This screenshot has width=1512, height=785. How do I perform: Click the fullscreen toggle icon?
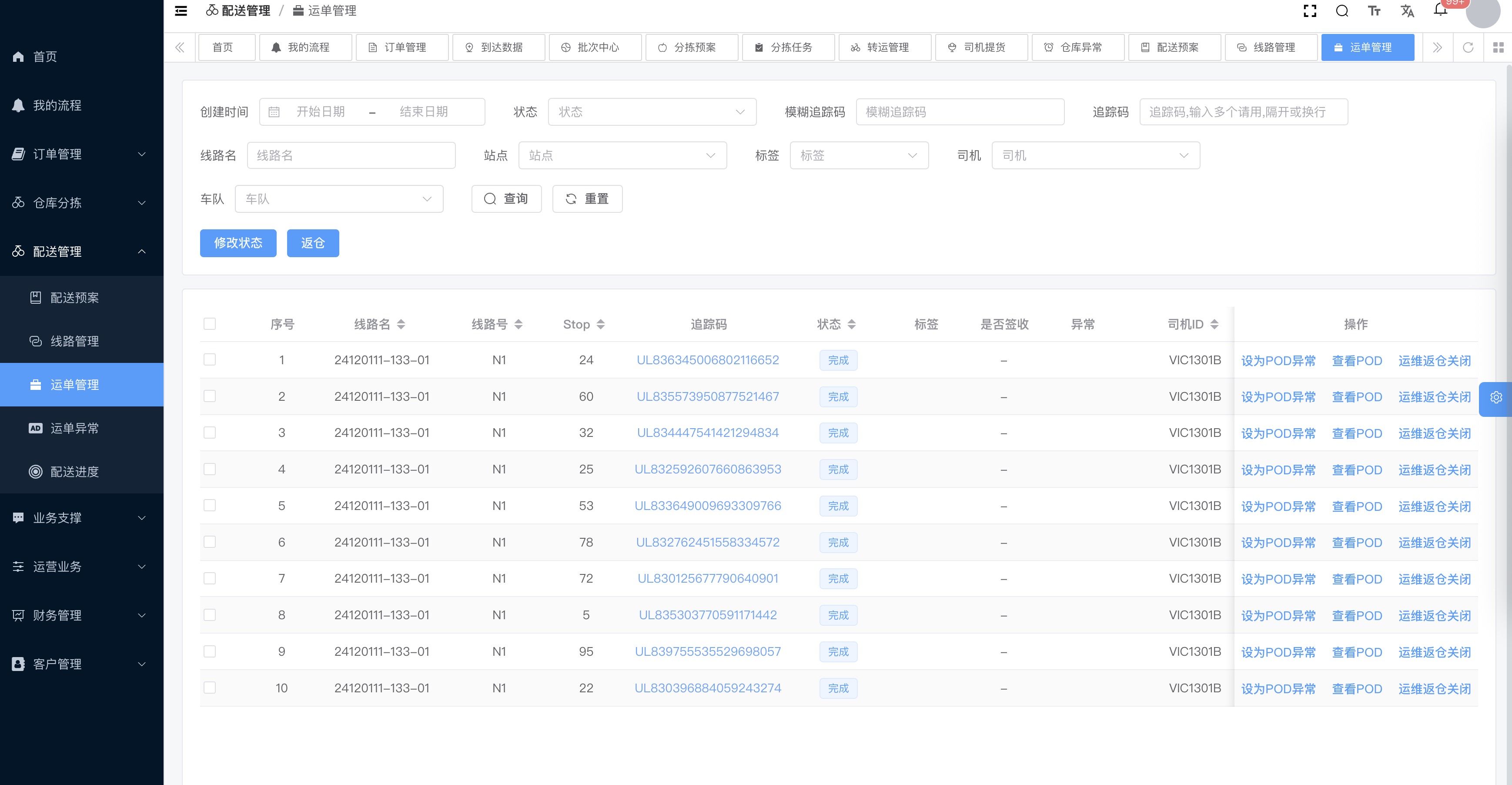[x=1309, y=11]
